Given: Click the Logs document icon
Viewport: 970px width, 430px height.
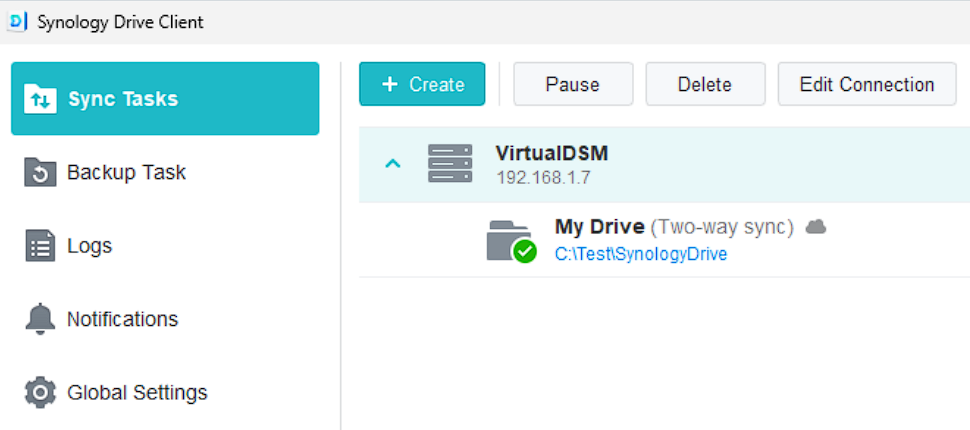Looking at the screenshot, I should click(x=40, y=246).
